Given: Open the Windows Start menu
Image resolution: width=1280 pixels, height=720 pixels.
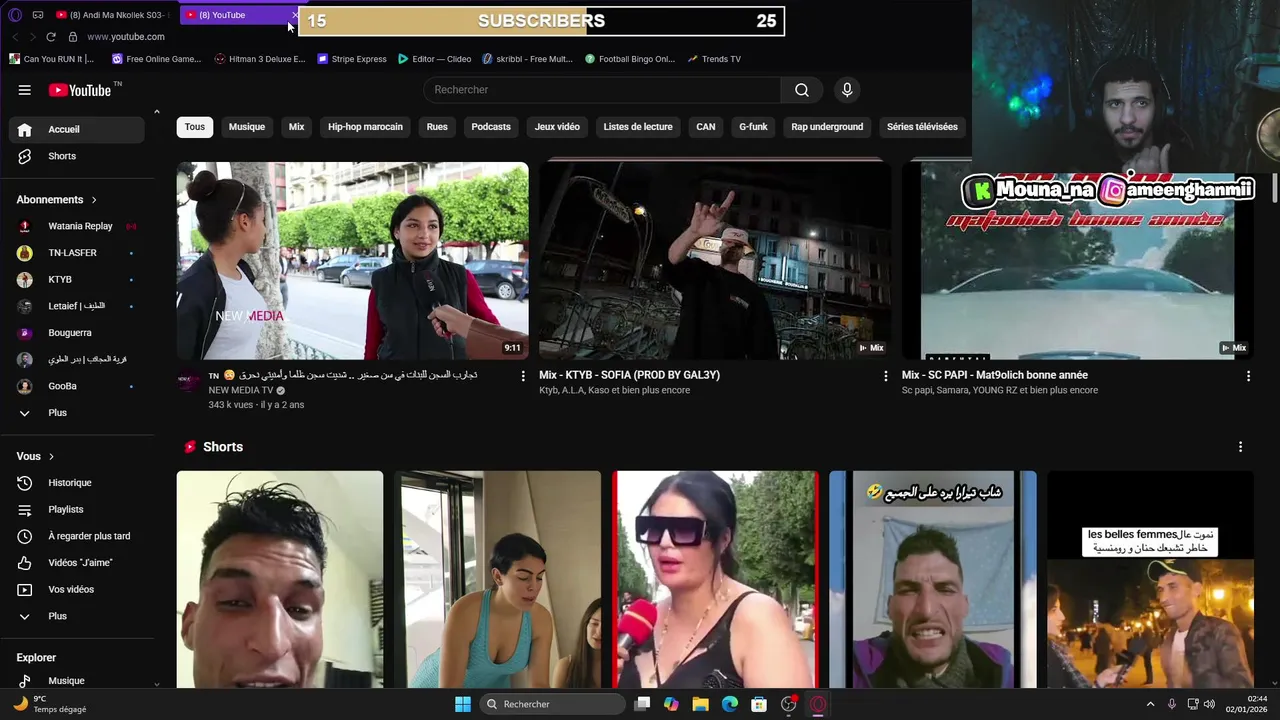Looking at the screenshot, I should 463,704.
